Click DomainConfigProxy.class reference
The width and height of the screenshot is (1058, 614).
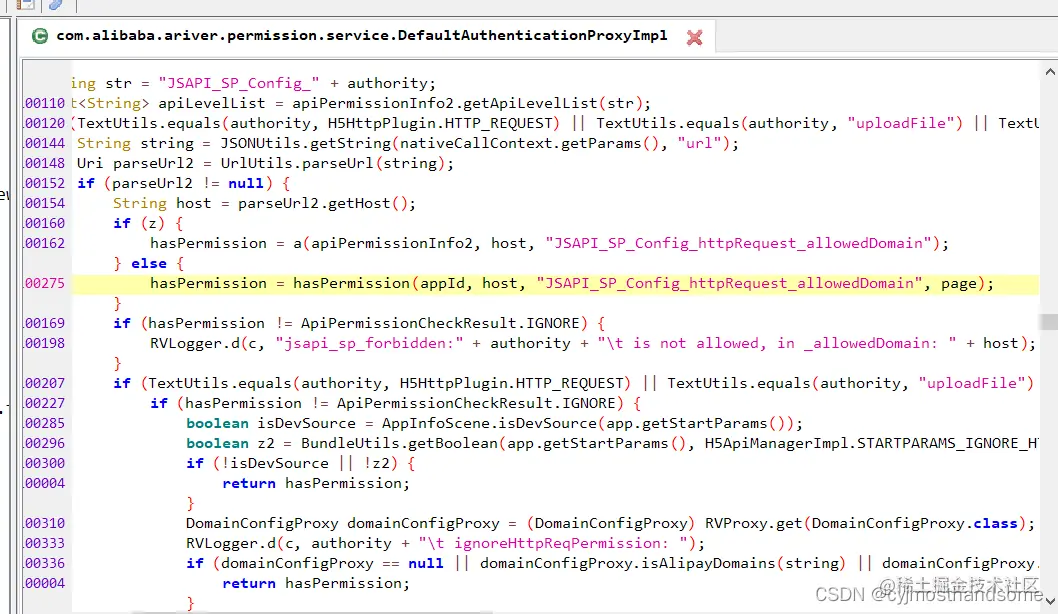[x=914, y=523]
